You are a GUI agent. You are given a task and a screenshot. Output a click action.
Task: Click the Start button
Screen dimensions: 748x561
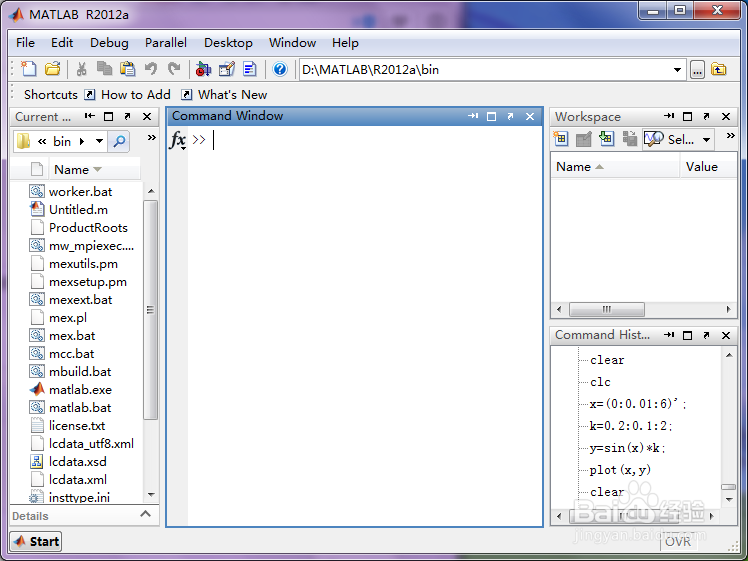(x=36, y=541)
